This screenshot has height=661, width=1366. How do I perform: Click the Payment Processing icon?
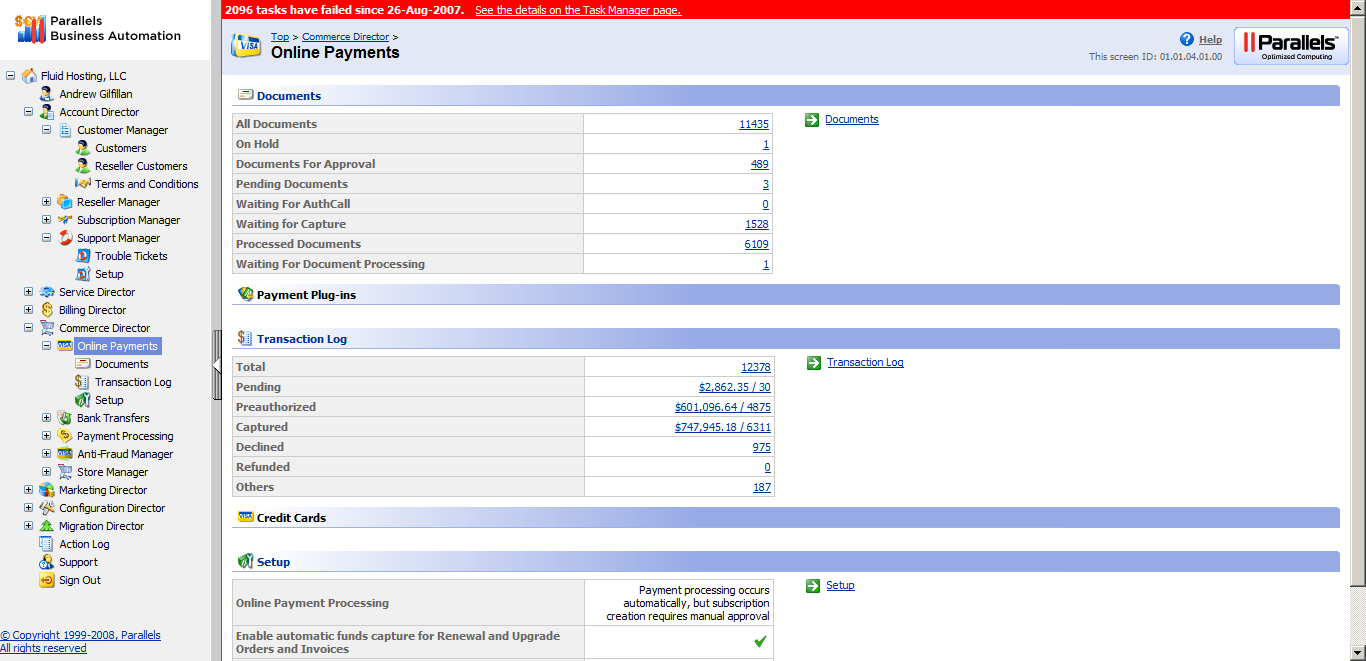tap(65, 436)
